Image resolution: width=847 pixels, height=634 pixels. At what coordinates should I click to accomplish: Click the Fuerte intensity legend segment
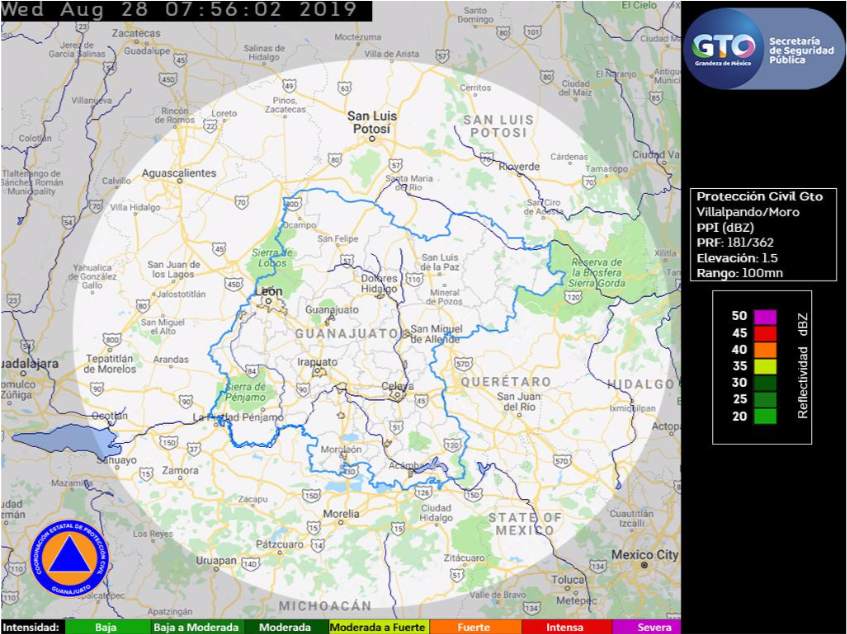tap(475, 627)
